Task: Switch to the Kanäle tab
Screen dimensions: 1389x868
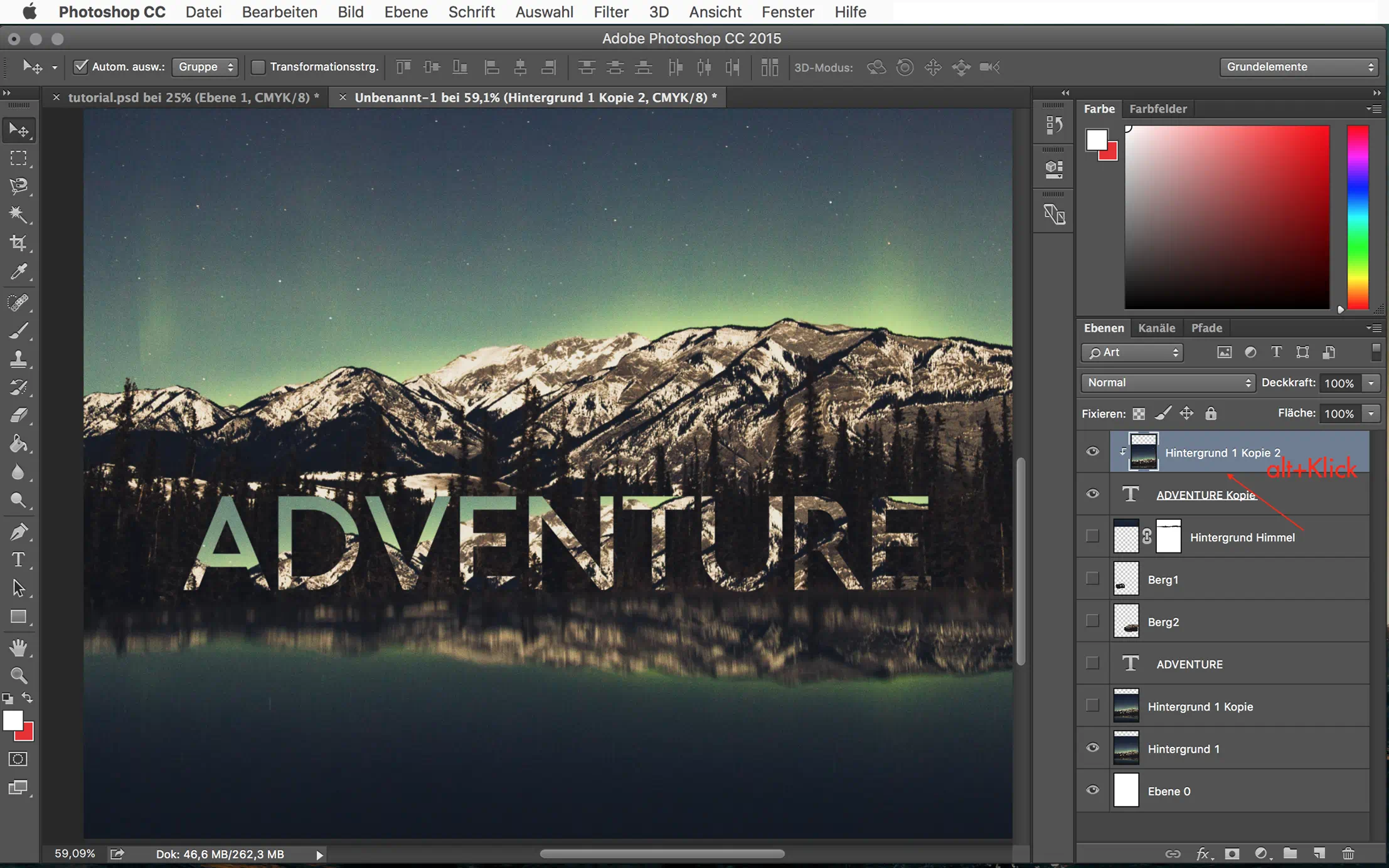Action: (1156, 328)
